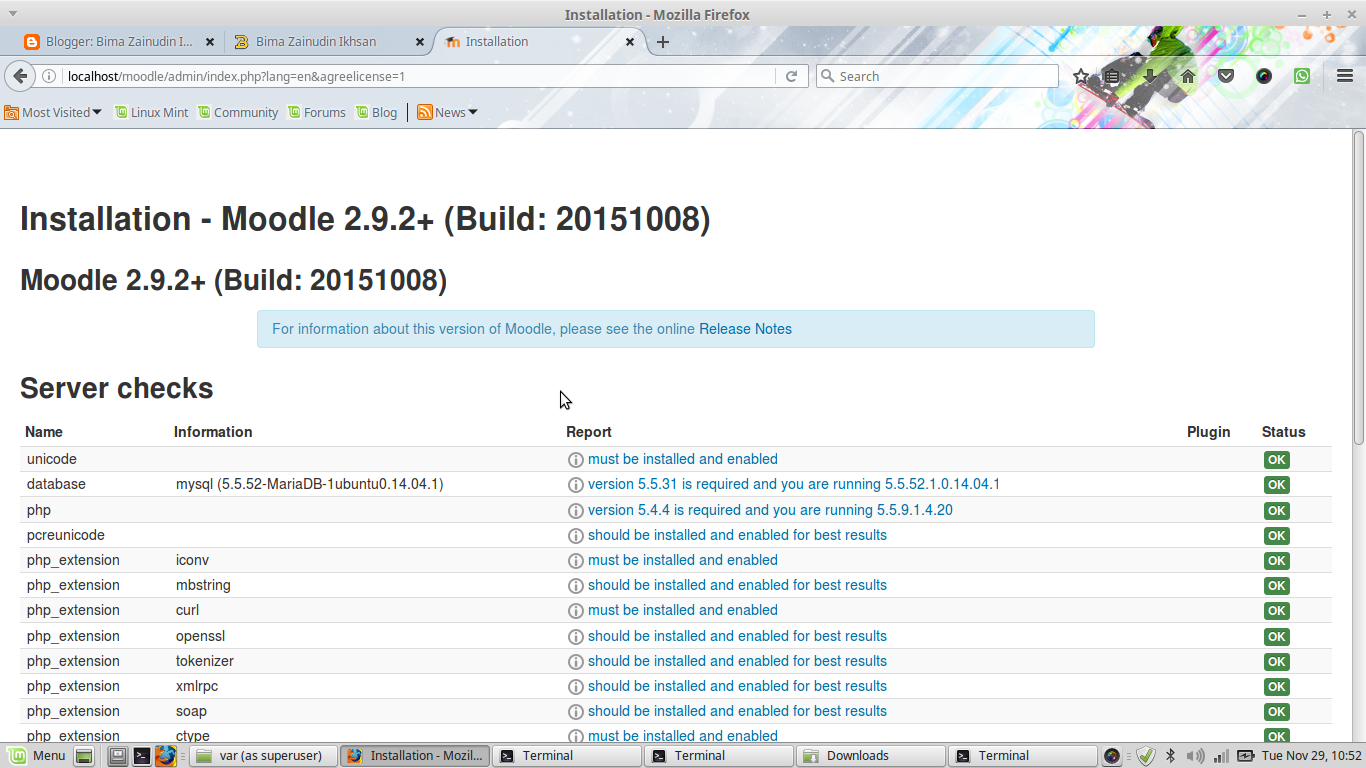Image resolution: width=1366 pixels, height=768 pixels.
Task: Switch to var (as superuser) window
Action: [262, 756]
